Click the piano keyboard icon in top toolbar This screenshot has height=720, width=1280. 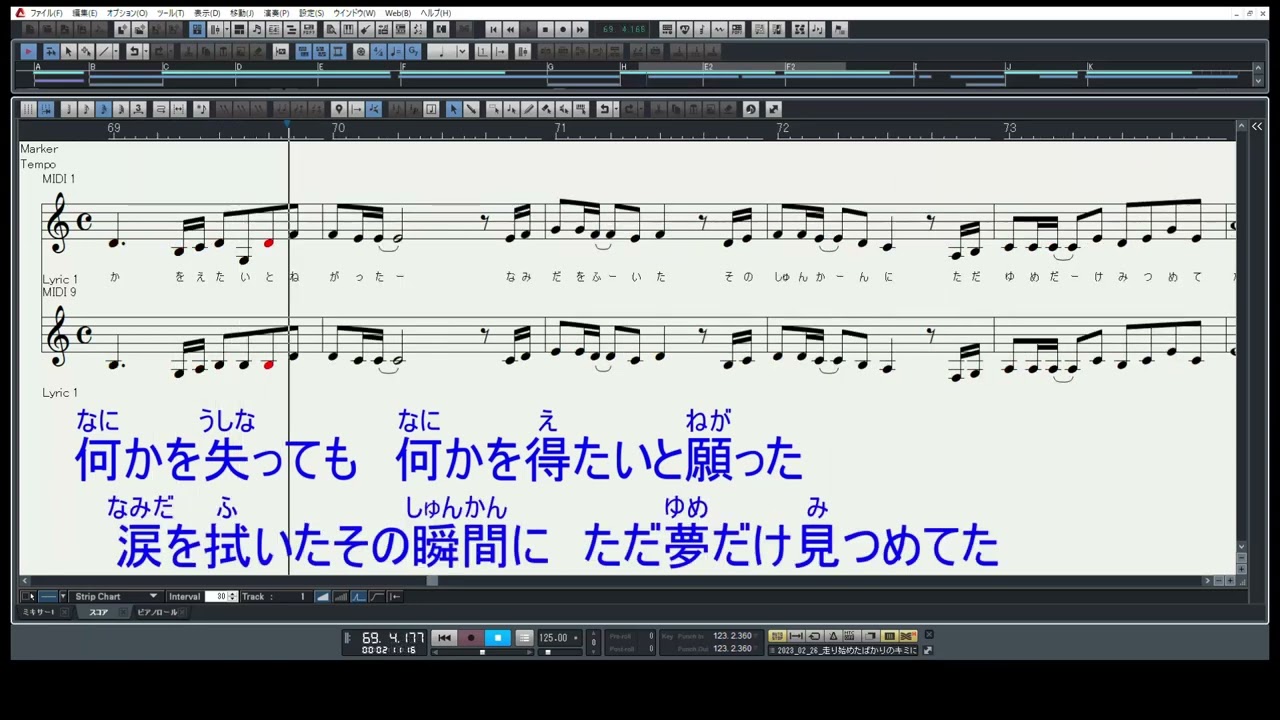348,29
